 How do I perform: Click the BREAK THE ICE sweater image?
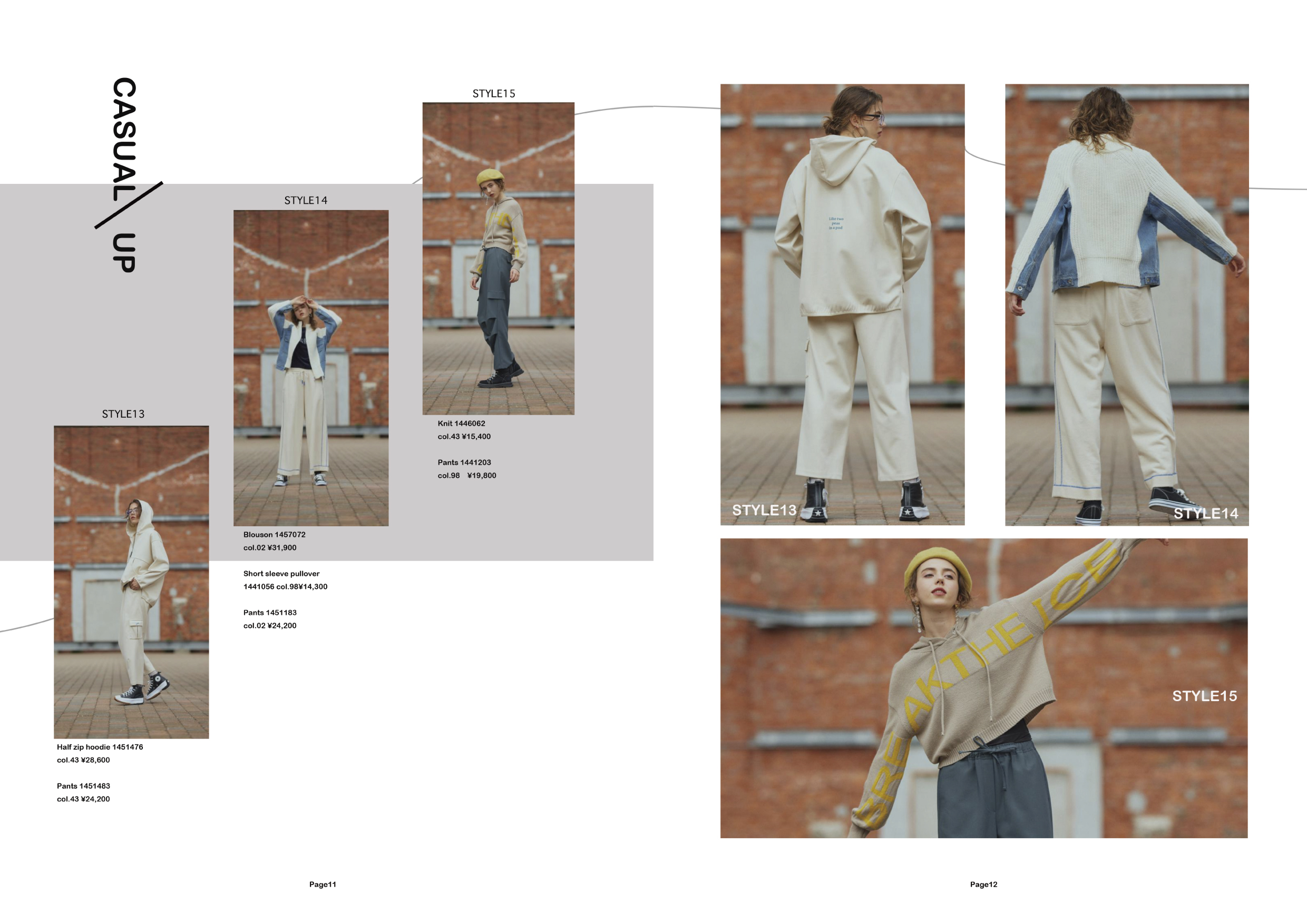pos(983,687)
